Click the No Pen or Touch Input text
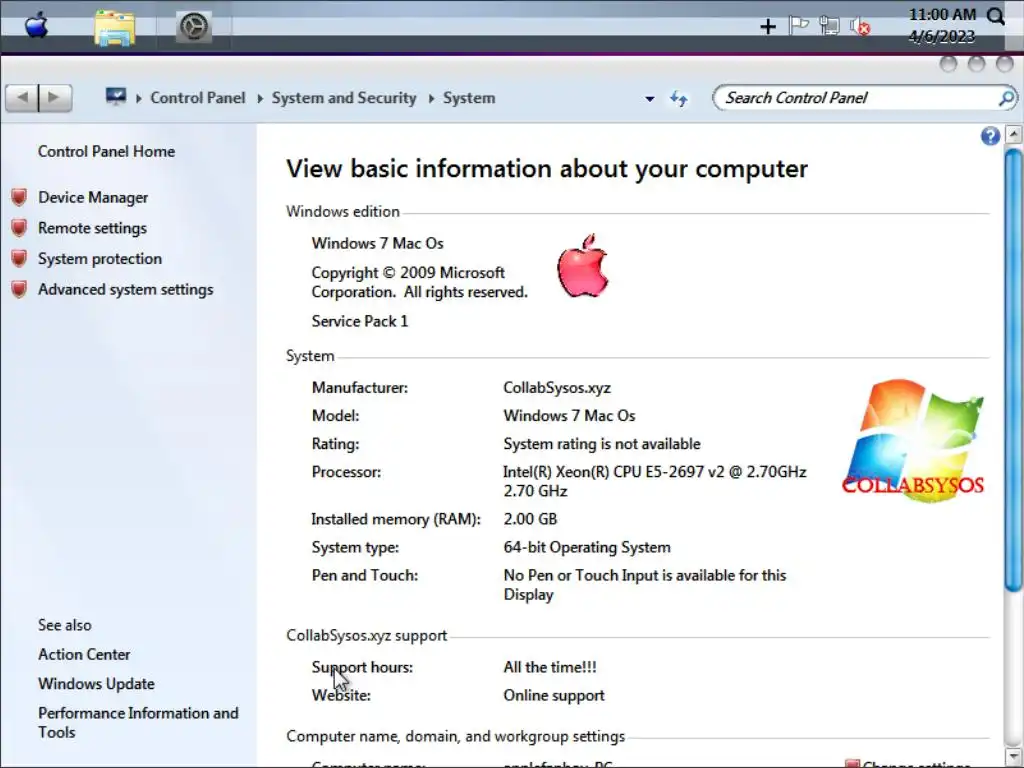 click(645, 585)
